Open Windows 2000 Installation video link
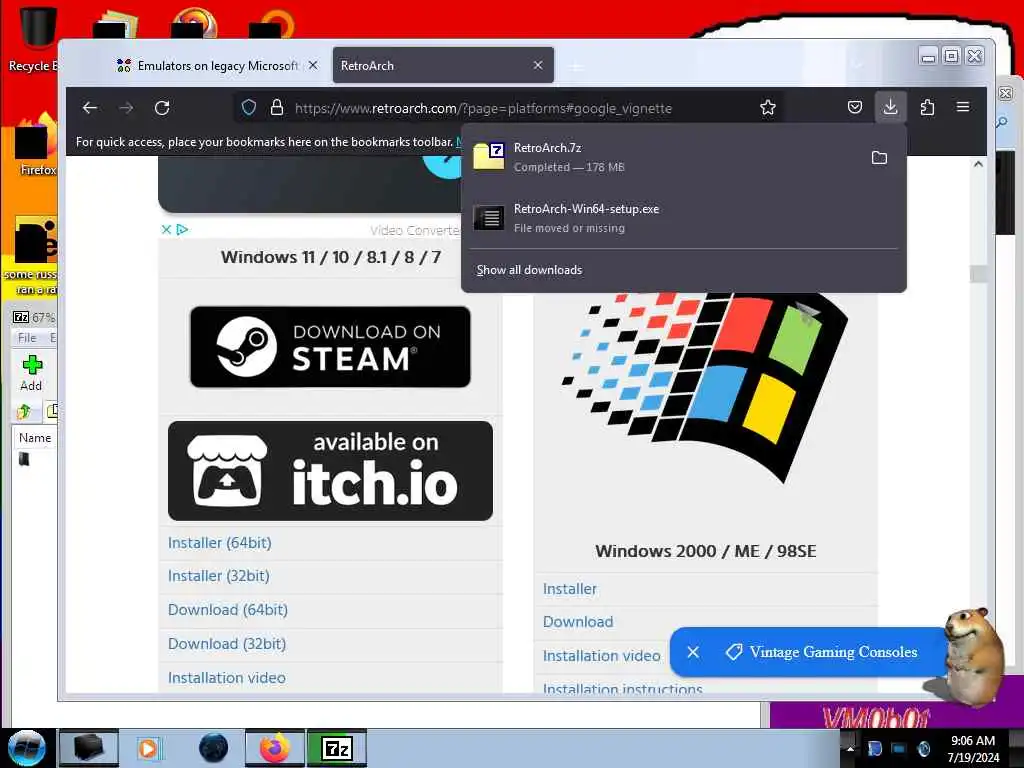This screenshot has width=1024, height=768. [601, 656]
